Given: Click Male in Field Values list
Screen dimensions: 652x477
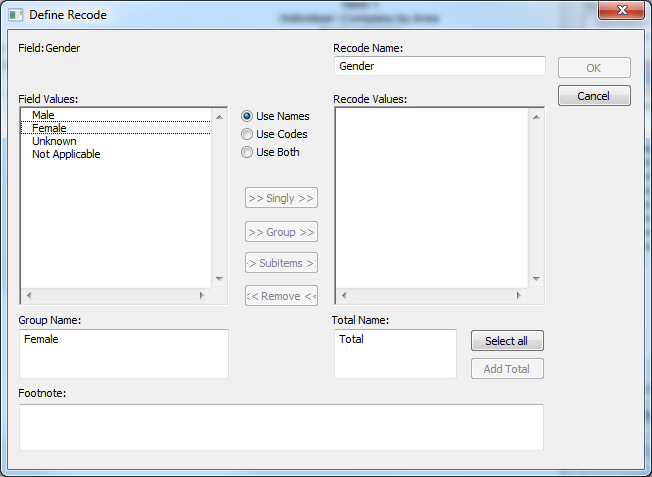Looking at the screenshot, I should click(x=43, y=115).
